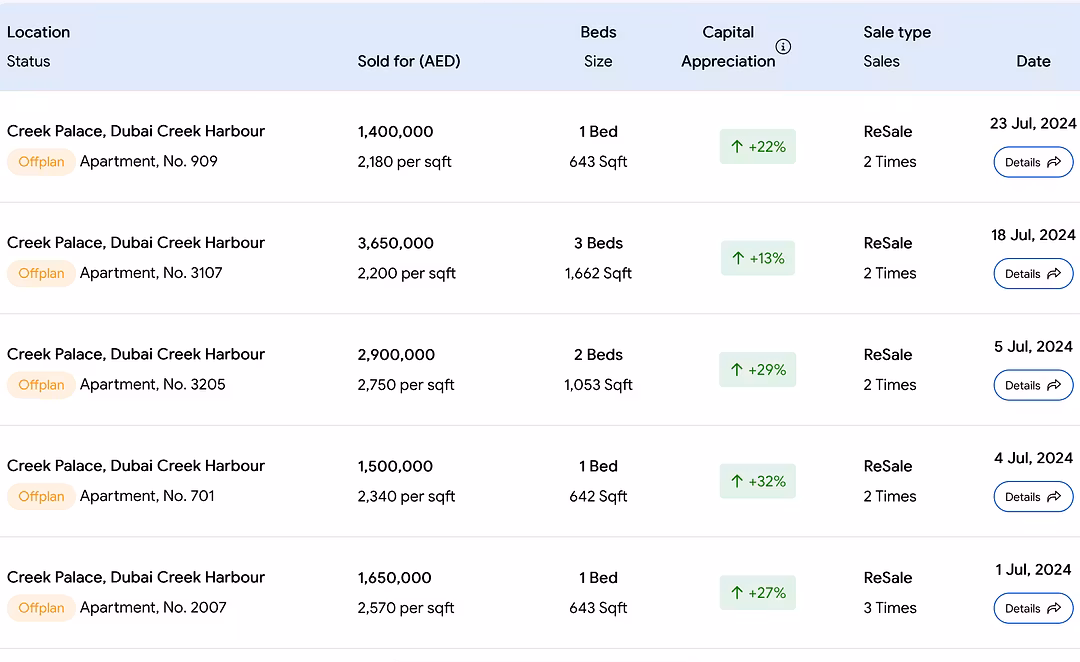Screen dimensions: 1080x662
Task: Open Details for Apartment No. 909
Action: click(1033, 162)
